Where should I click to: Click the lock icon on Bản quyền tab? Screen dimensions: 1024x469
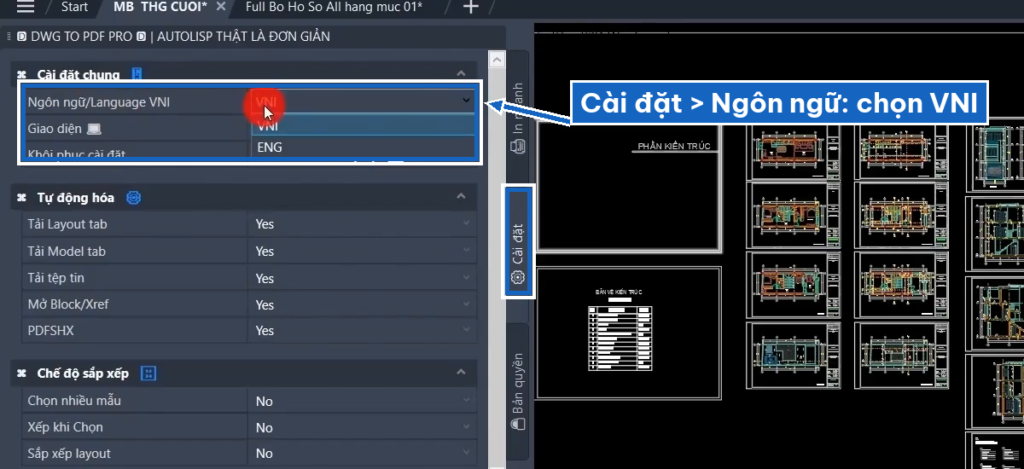(x=518, y=425)
